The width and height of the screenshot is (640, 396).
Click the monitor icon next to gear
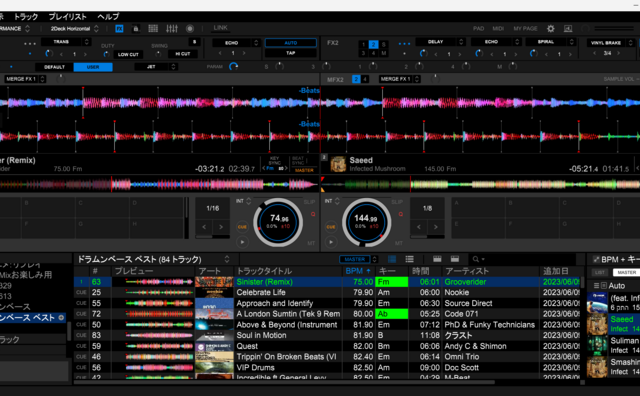click(568, 29)
